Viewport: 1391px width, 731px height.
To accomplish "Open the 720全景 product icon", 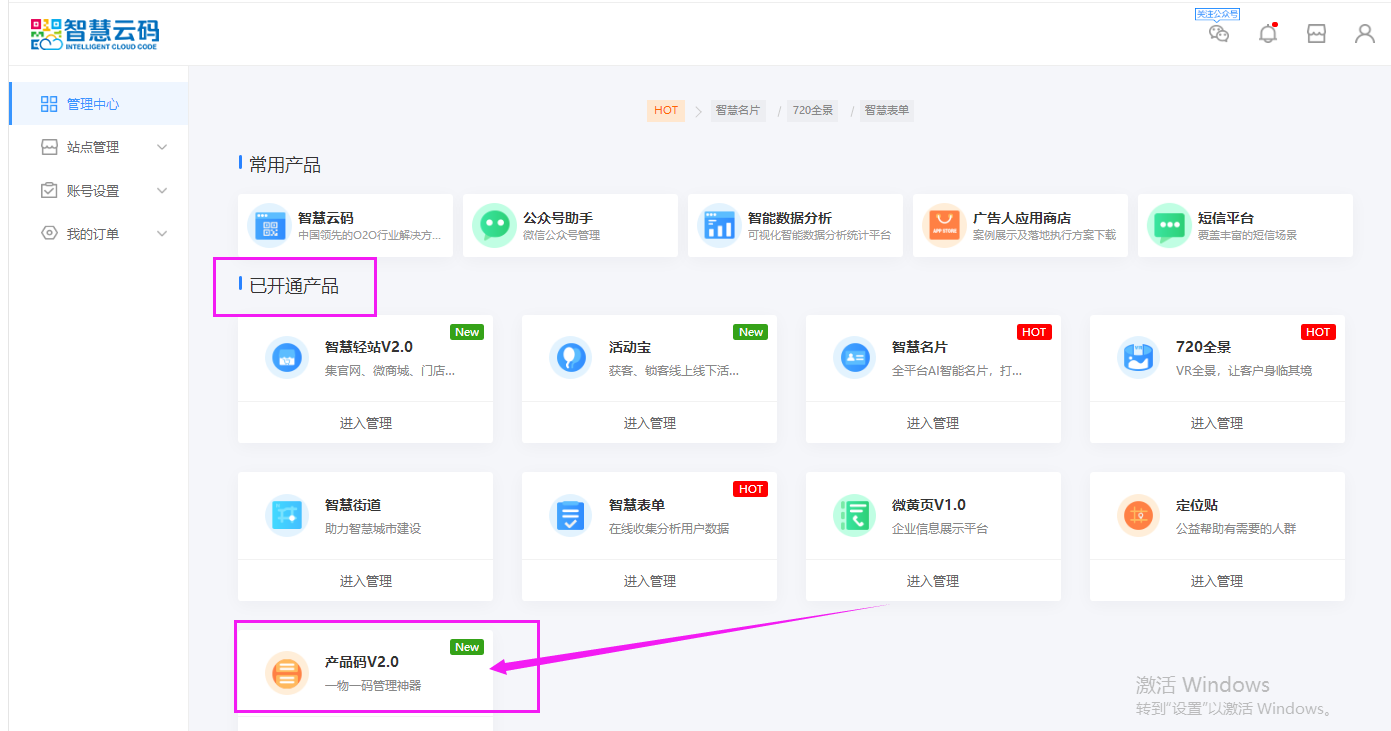I will pos(1137,357).
